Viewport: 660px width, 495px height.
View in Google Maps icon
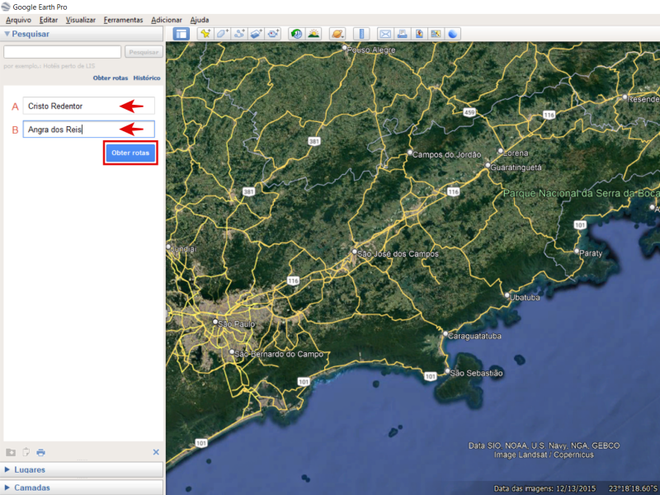coord(436,34)
